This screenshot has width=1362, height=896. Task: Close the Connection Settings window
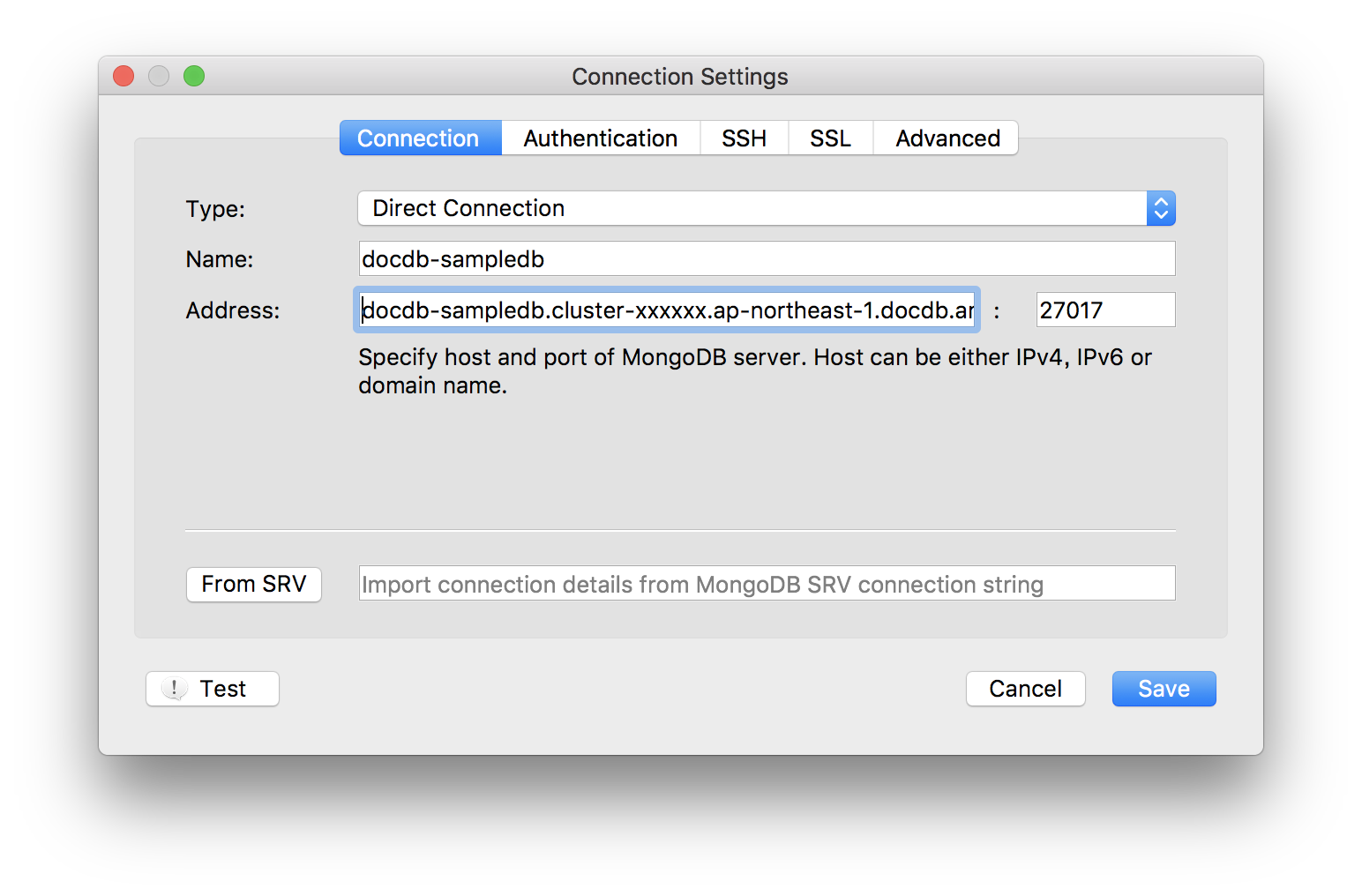tap(123, 77)
